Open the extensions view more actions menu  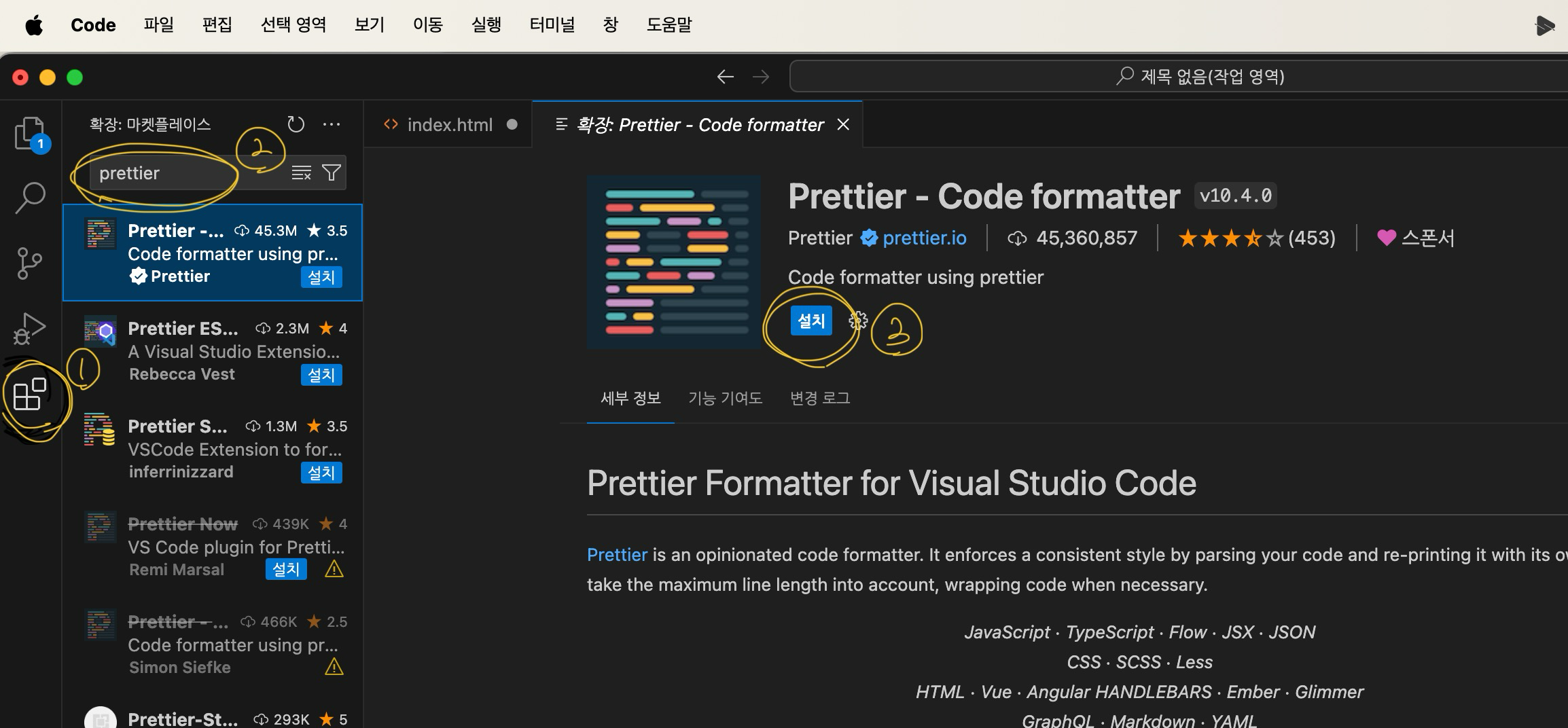(x=332, y=124)
